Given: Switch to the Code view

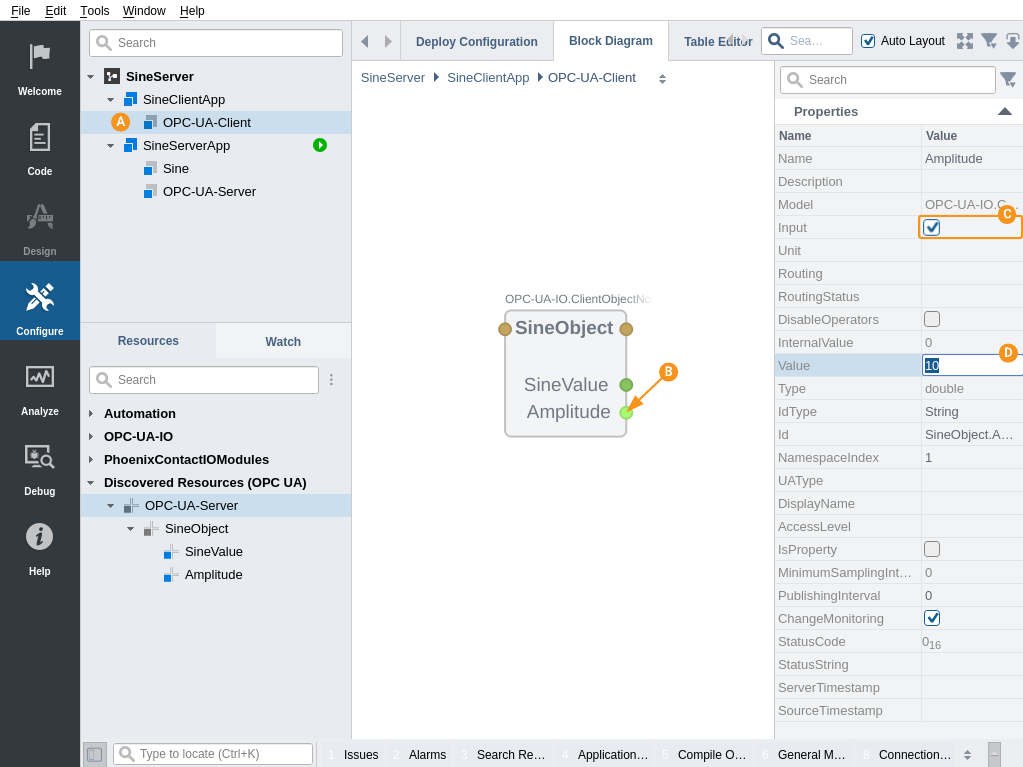Looking at the screenshot, I should point(39,146).
